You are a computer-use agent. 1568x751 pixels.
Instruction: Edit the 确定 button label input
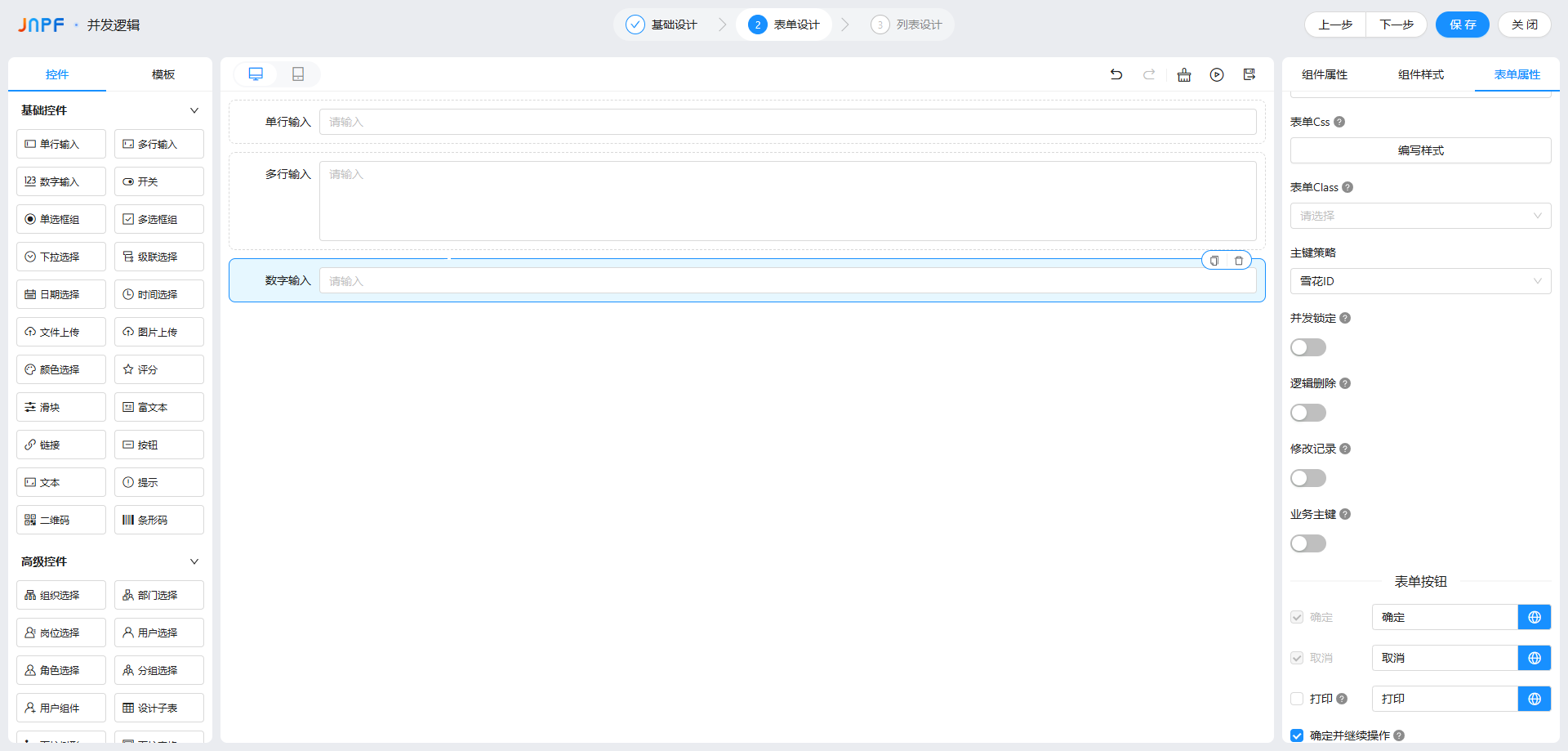tap(1445, 617)
